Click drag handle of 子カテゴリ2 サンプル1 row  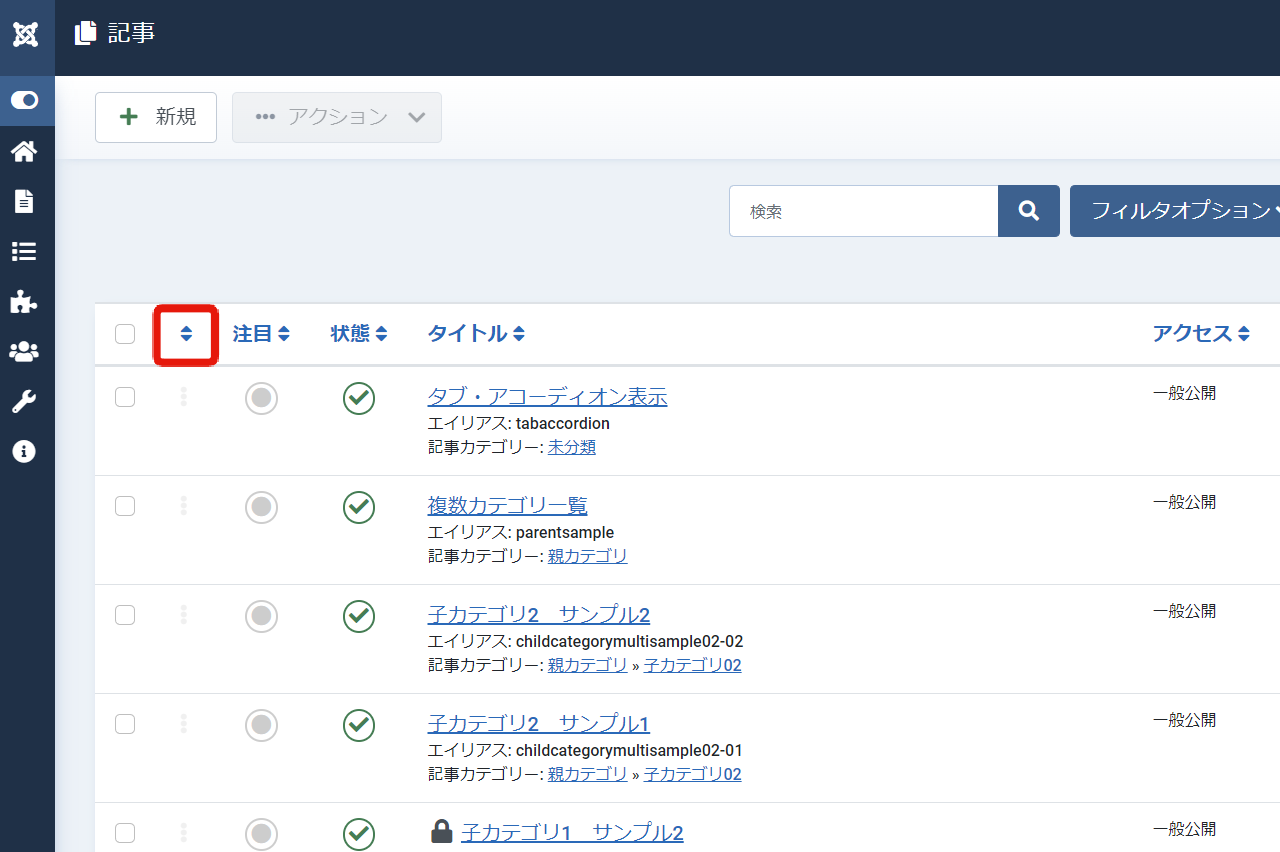(x=184, y=724)
